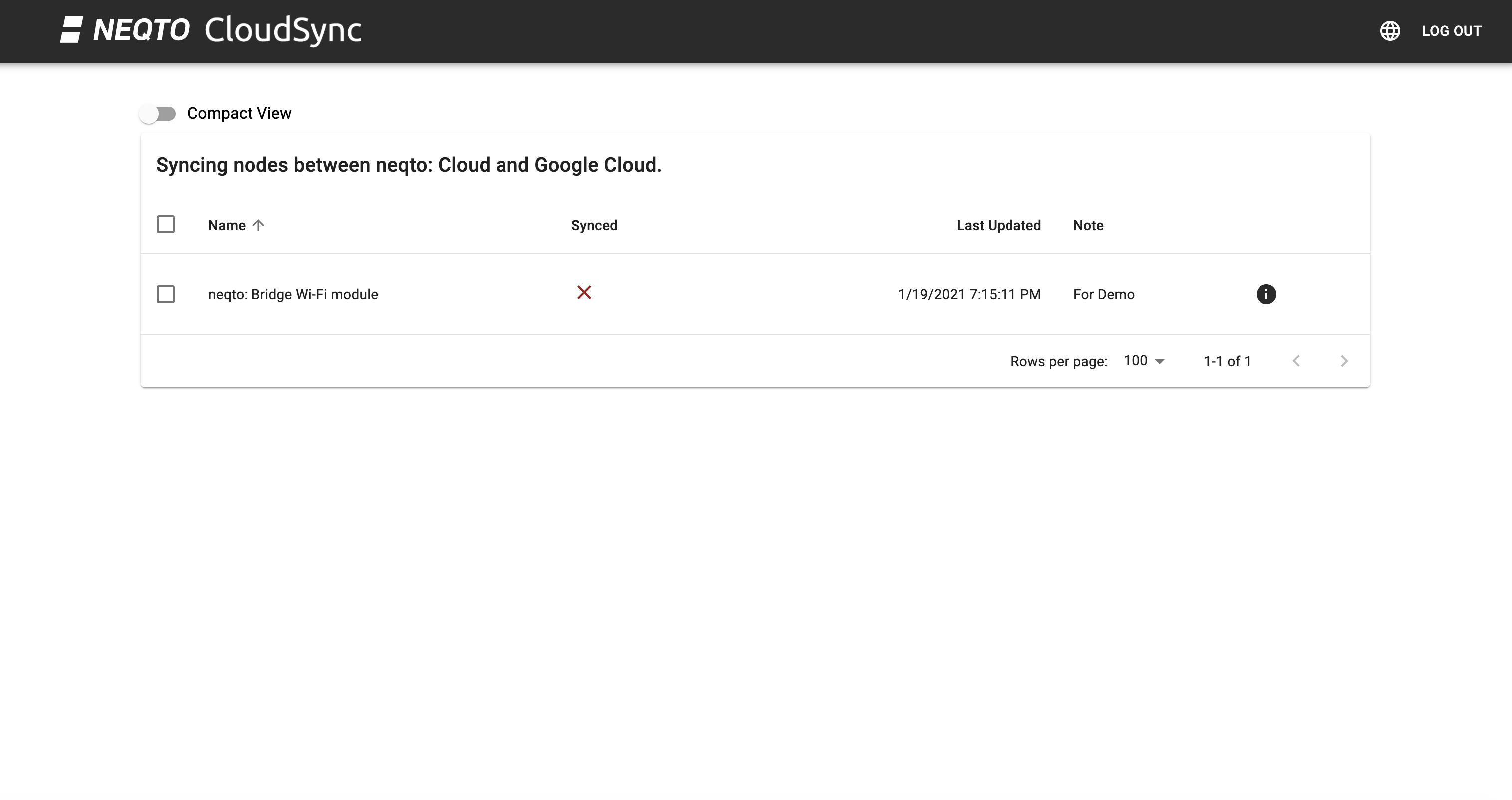Click the Synced column header
The height and width of the screenshot is (800, 1512).
point(594,226)
